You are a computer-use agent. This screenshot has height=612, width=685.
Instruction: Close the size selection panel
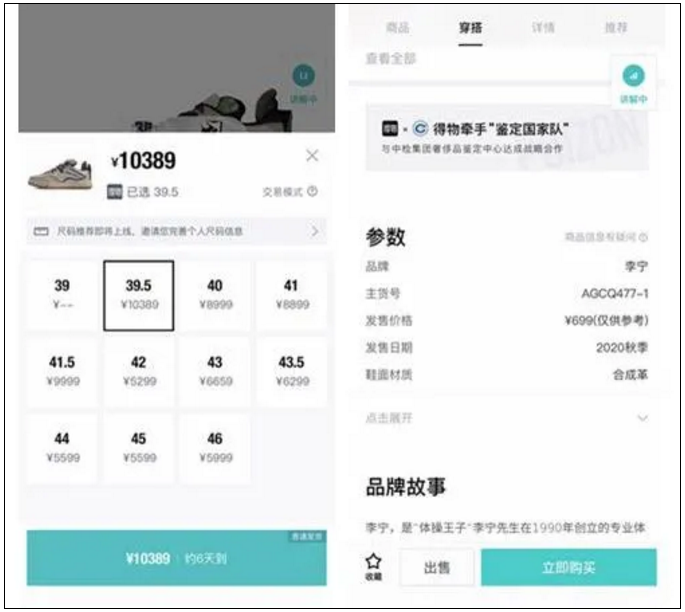[x=312, y=155]
